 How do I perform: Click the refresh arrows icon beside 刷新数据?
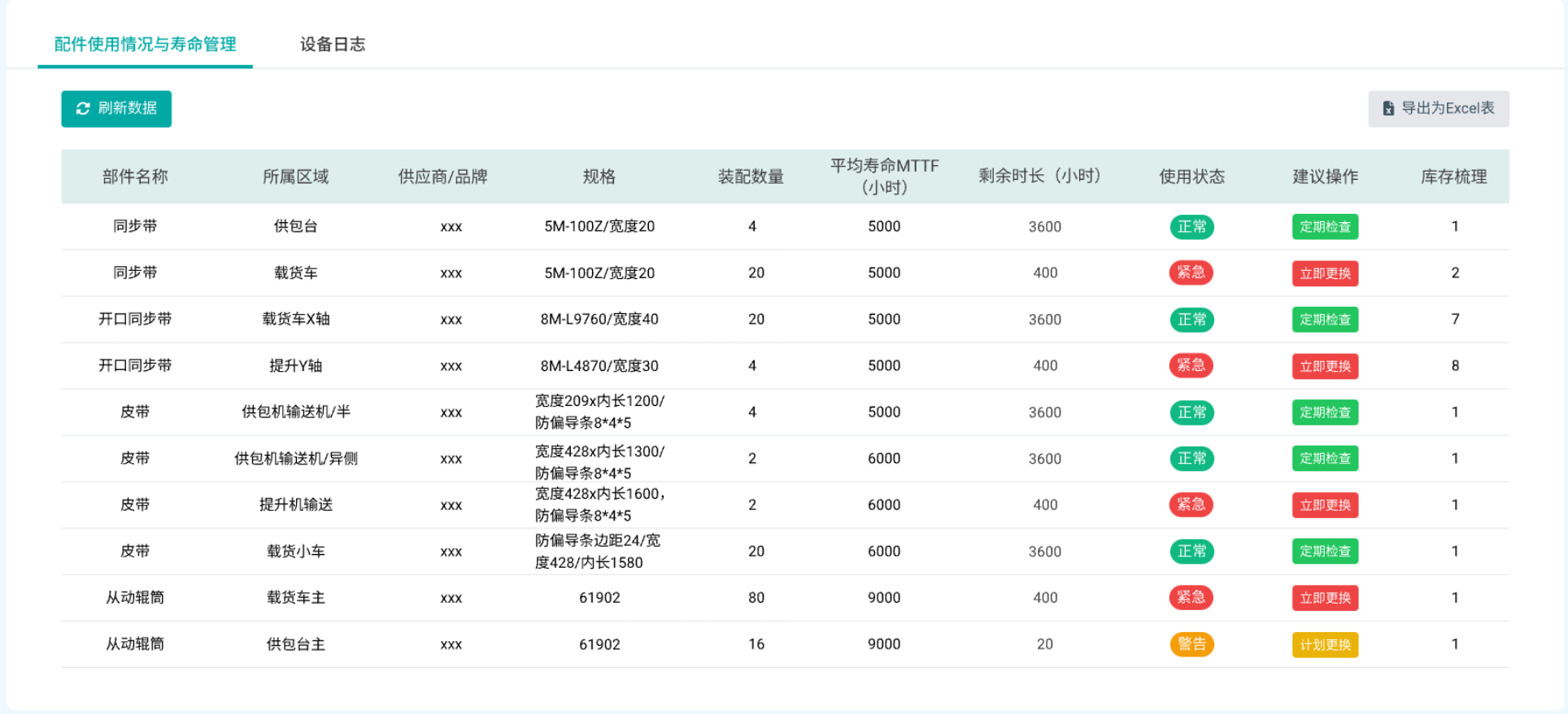tap(83, 109)
